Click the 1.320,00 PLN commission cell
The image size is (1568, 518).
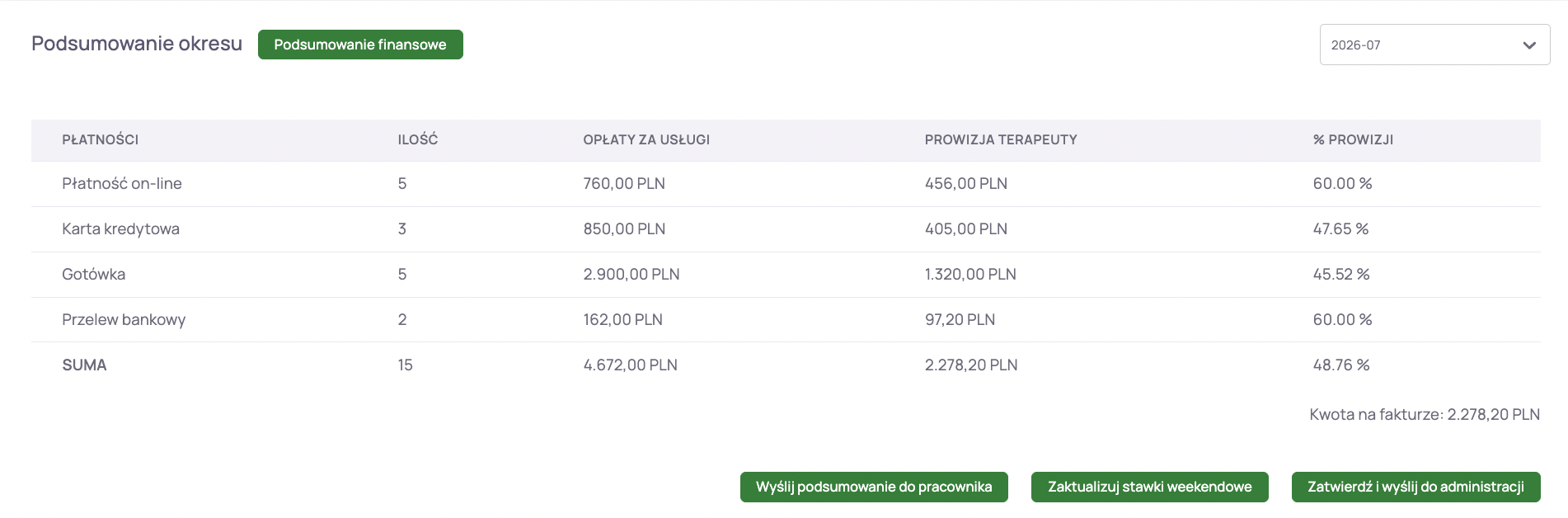point(970,275)
